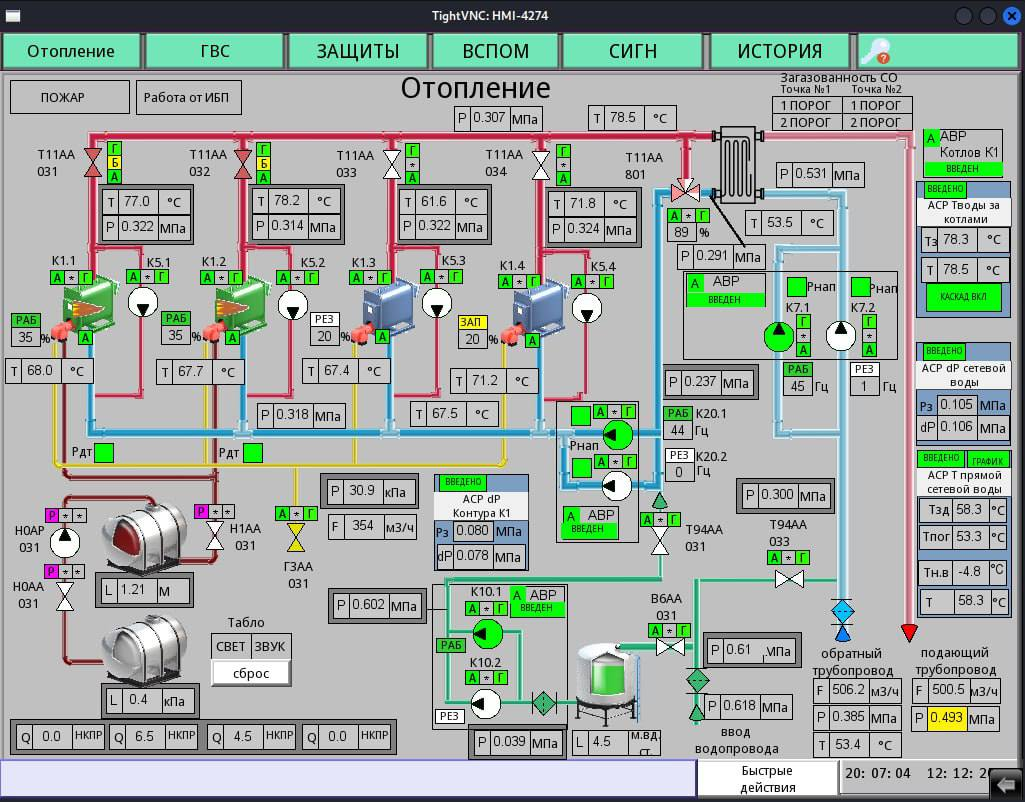Click the Работа от ИБП button

(188, 97)
